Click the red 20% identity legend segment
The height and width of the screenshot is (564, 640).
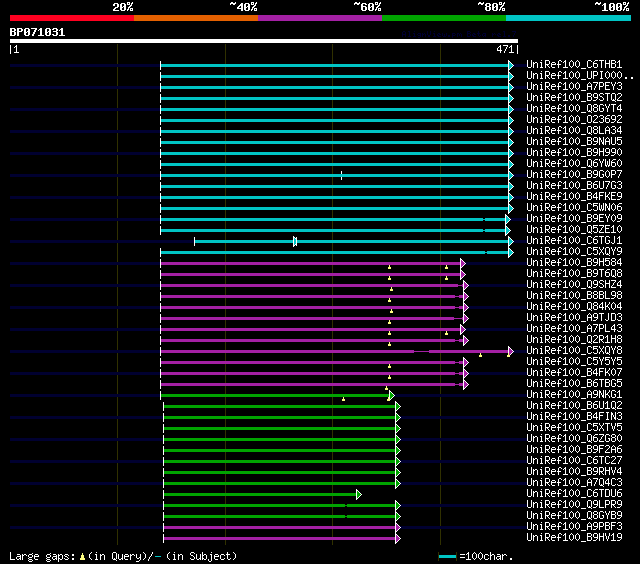72,18
